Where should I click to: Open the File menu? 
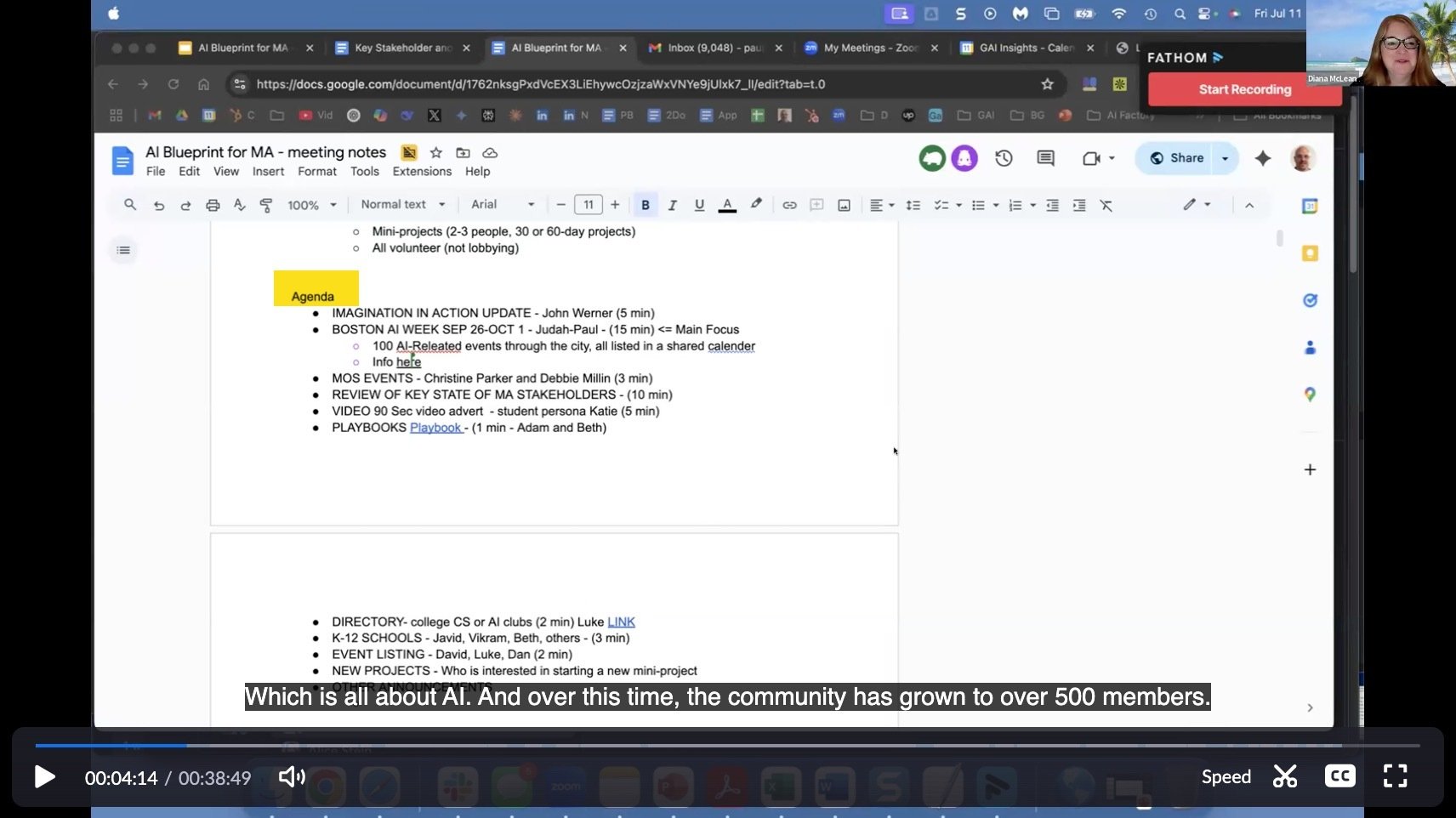[156, 171]
